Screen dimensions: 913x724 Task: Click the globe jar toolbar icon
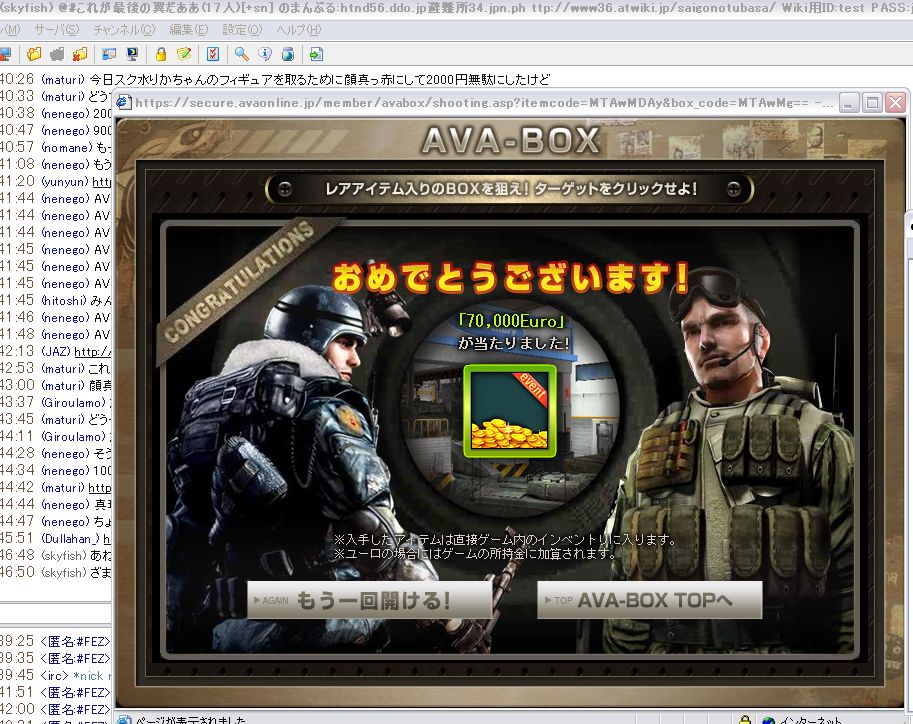[x=288, y=54]
